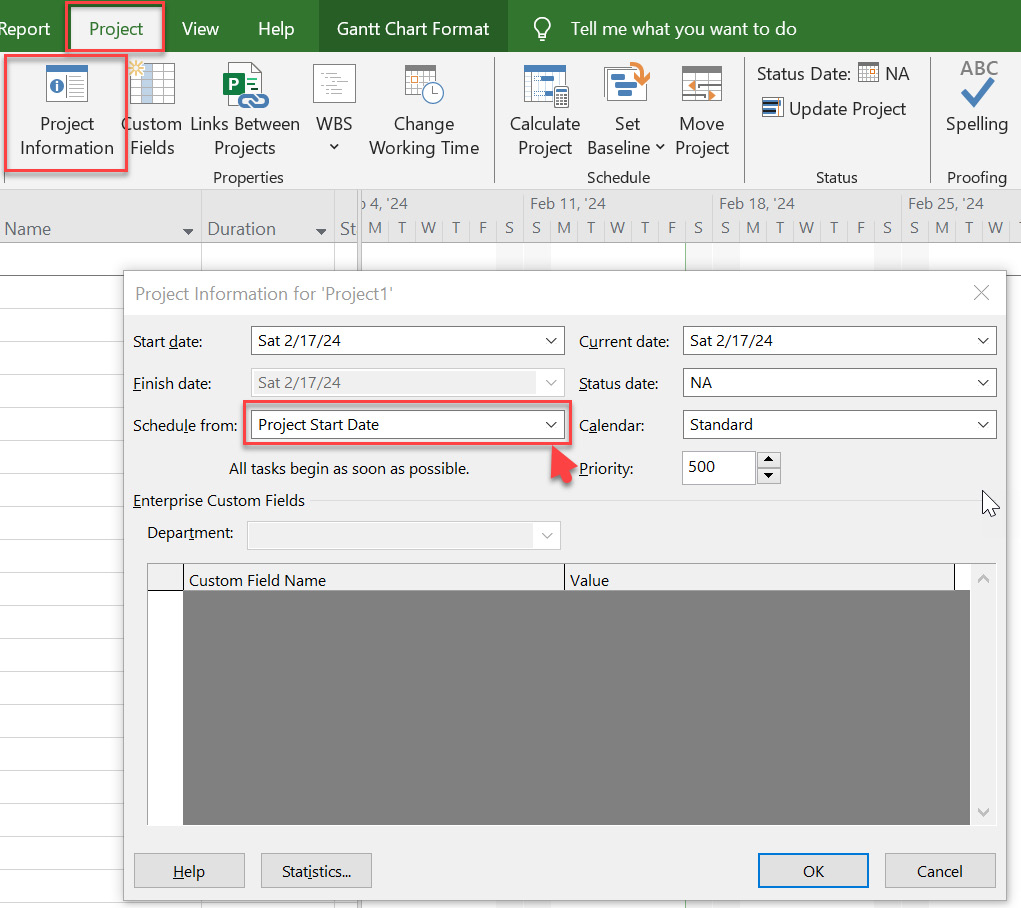
Task: Open the Custom Fields tool
Action: pos(152,111)
